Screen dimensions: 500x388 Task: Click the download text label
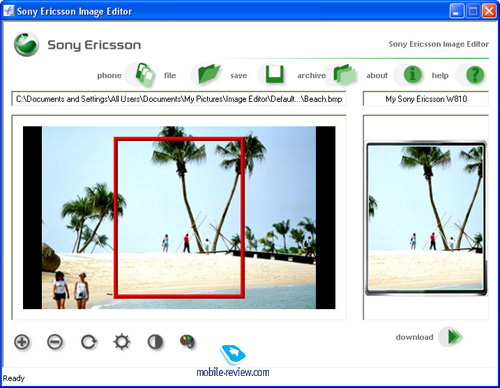coord(414,337)
